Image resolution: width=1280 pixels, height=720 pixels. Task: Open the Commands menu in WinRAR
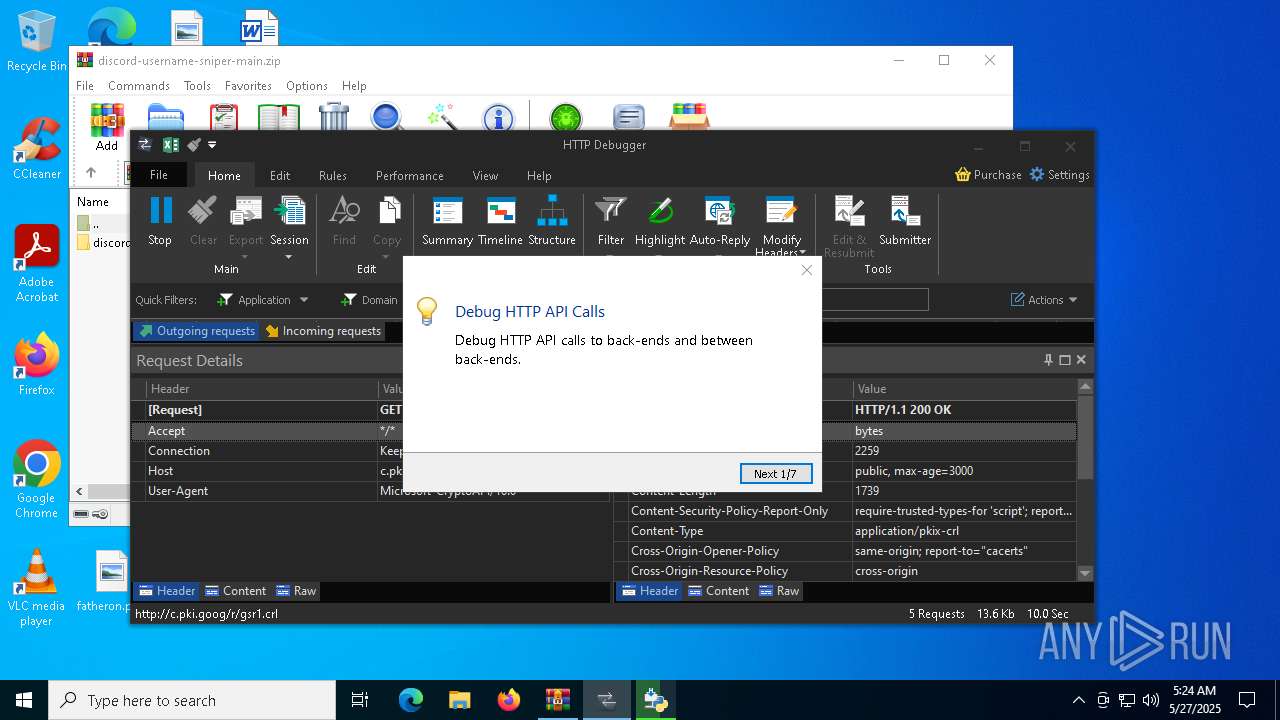[x=139, y=86]
